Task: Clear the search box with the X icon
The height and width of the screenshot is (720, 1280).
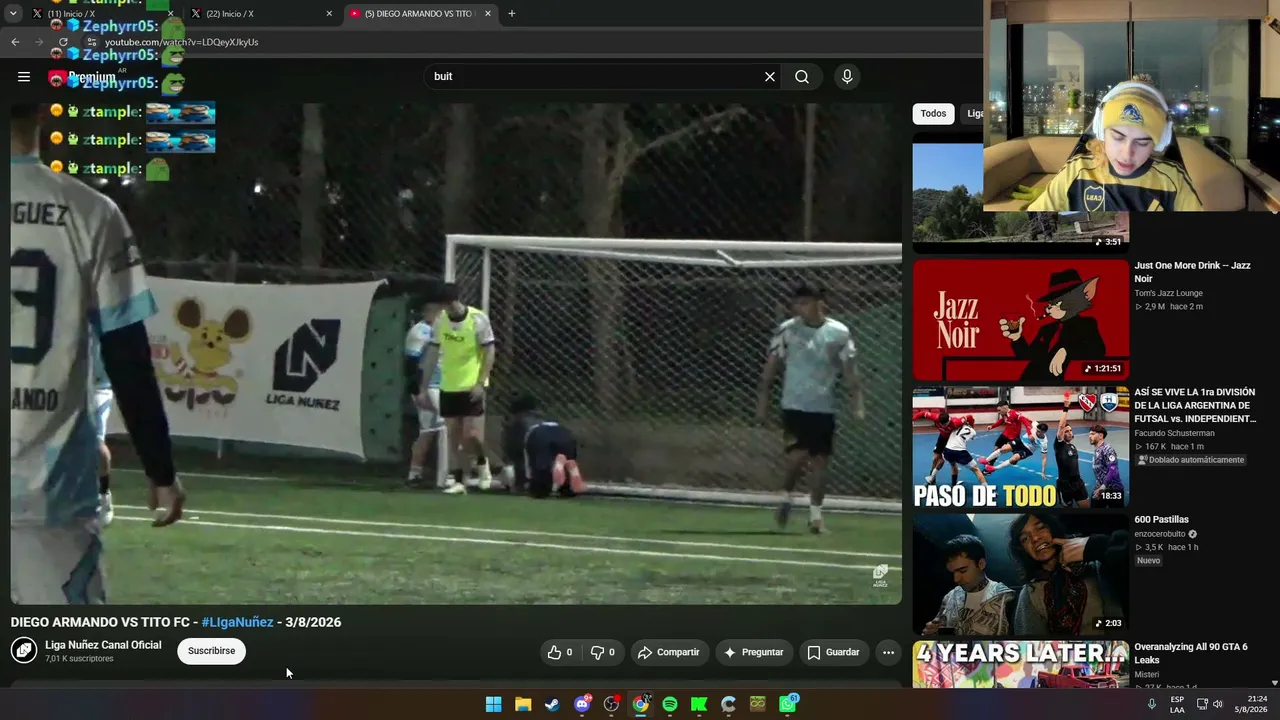Action: [x=770, y=77]
